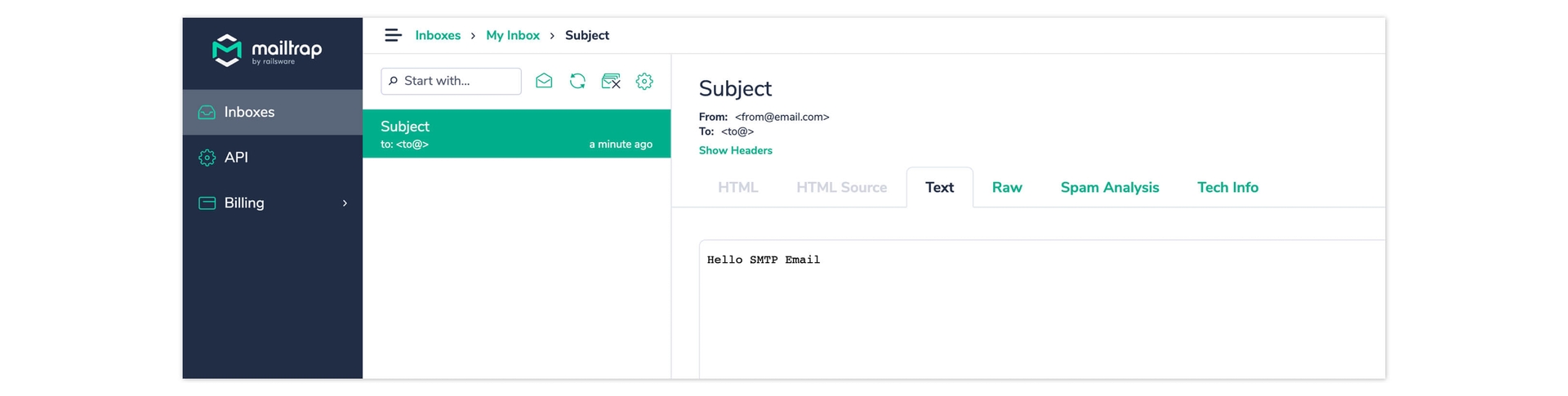The width and height of the screenshot is (1568, 396).
Task: Switch to the Raw tab
Action: point(1007,188)
